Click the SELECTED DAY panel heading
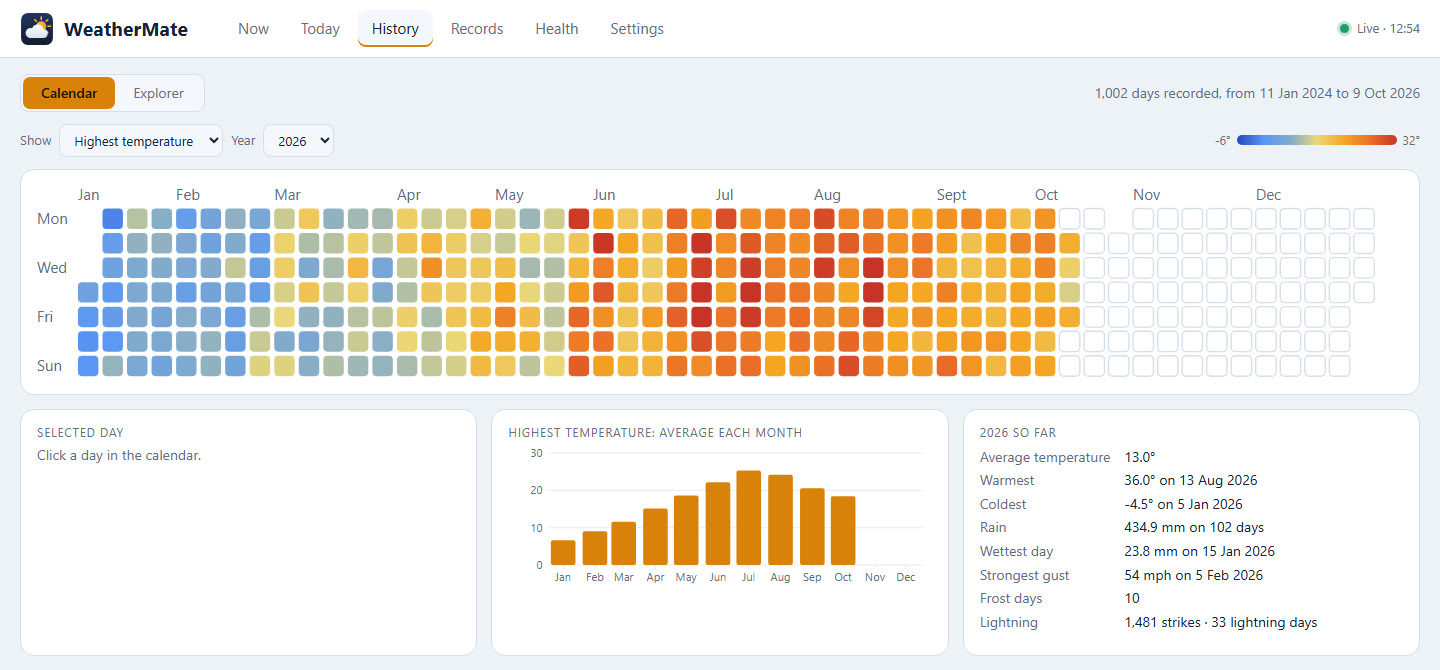The image size is (1440, 670). coord(80,433)
